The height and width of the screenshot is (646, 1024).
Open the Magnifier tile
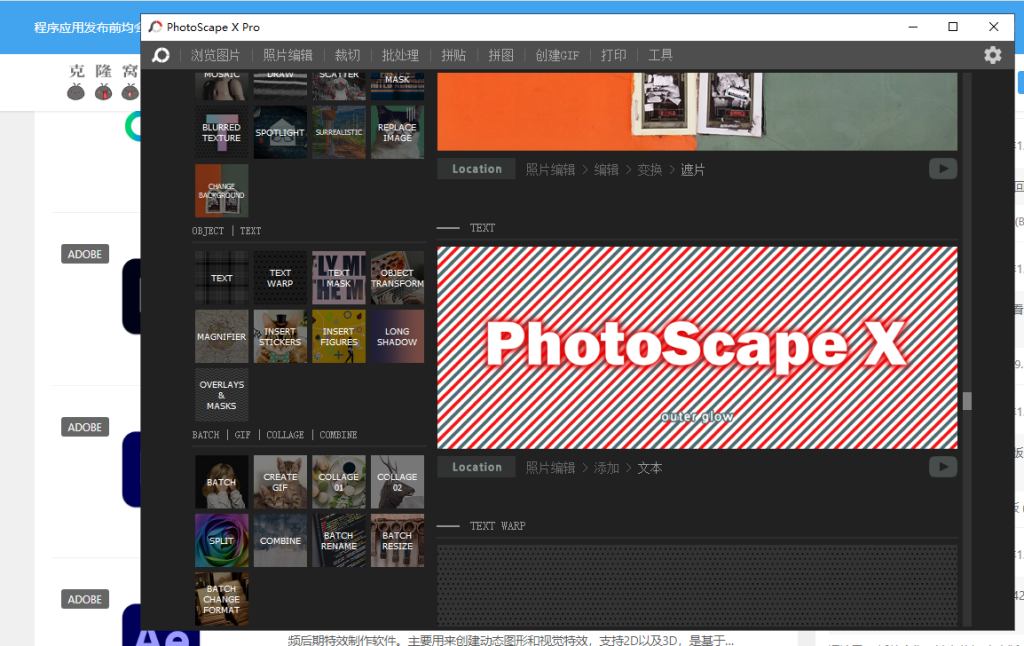pyautogui.click(x=221, y=336)
